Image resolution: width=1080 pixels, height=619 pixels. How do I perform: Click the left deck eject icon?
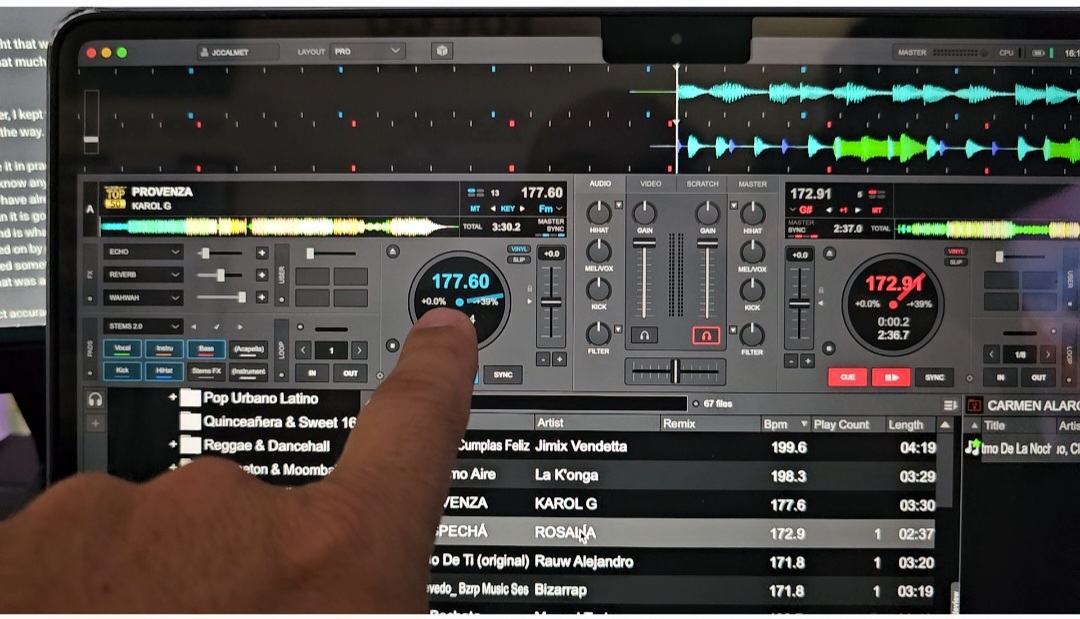click(x=393, y=252)
